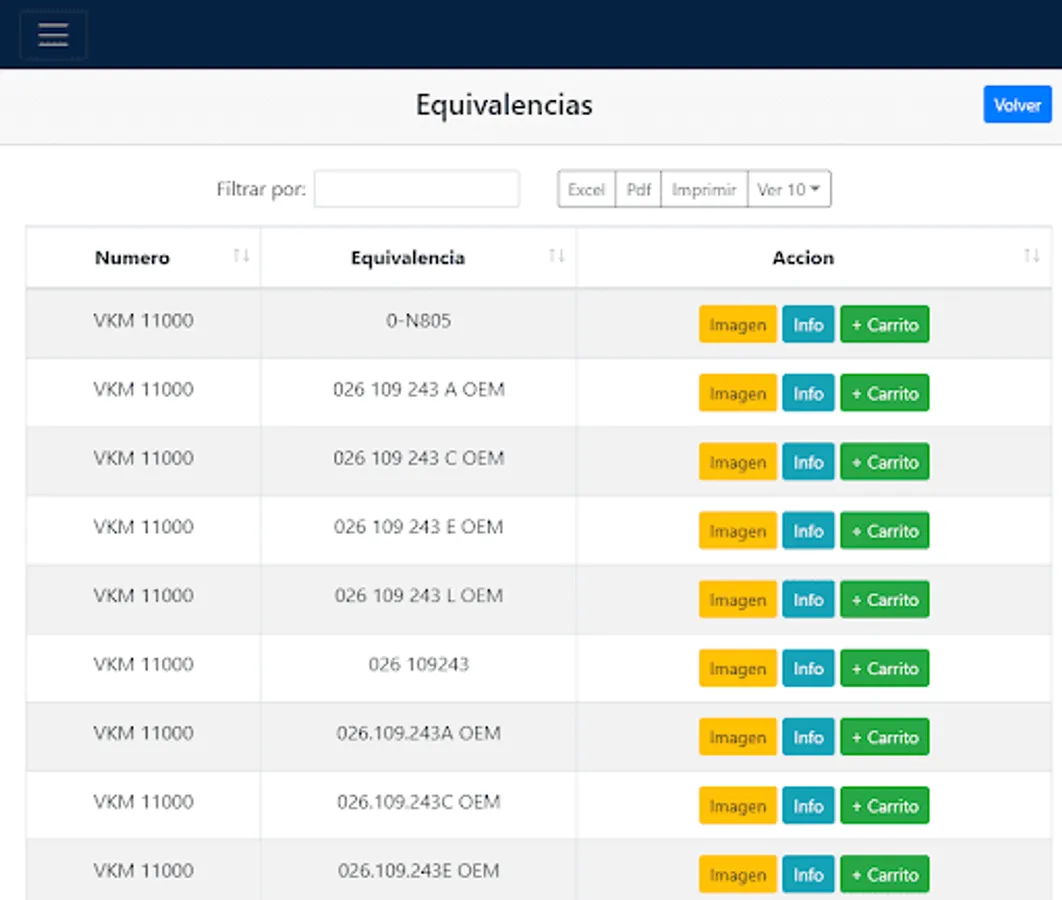1062x900 pixels.
Task: Open the hamburger navigation menu
Action: click(x=53, y=35)
